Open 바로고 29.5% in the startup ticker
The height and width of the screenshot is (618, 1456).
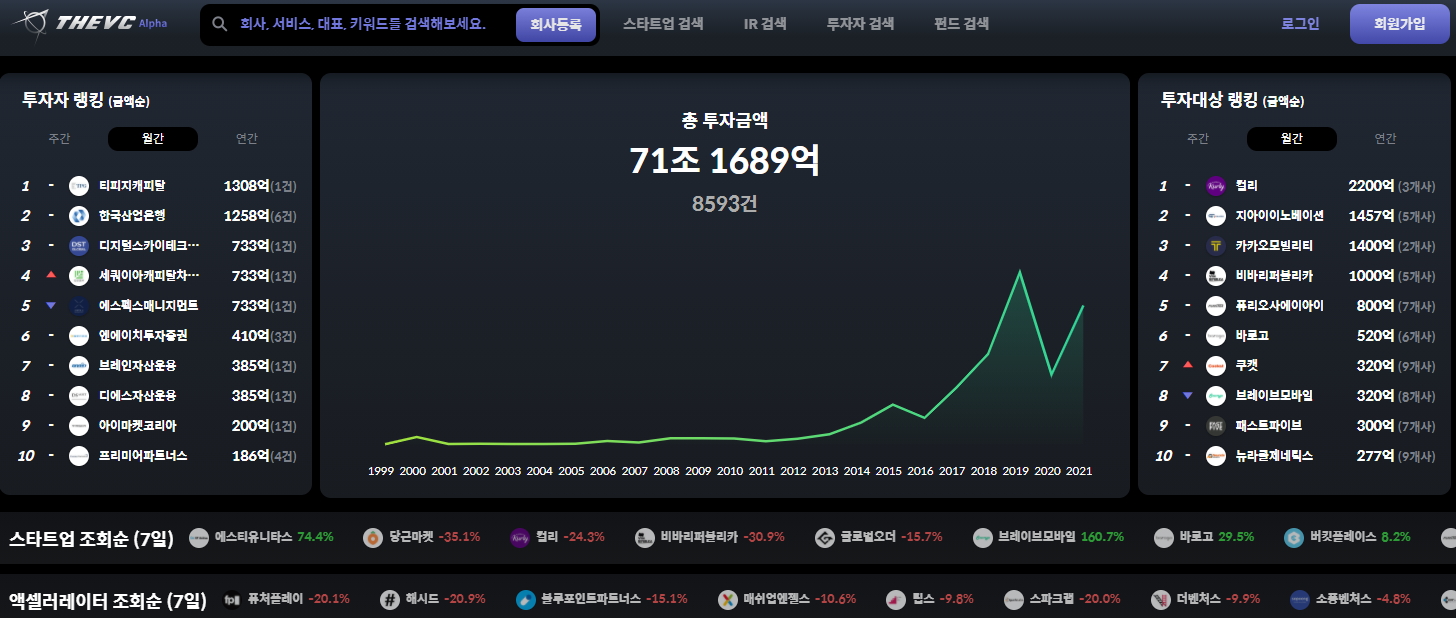click(1203, 538)
